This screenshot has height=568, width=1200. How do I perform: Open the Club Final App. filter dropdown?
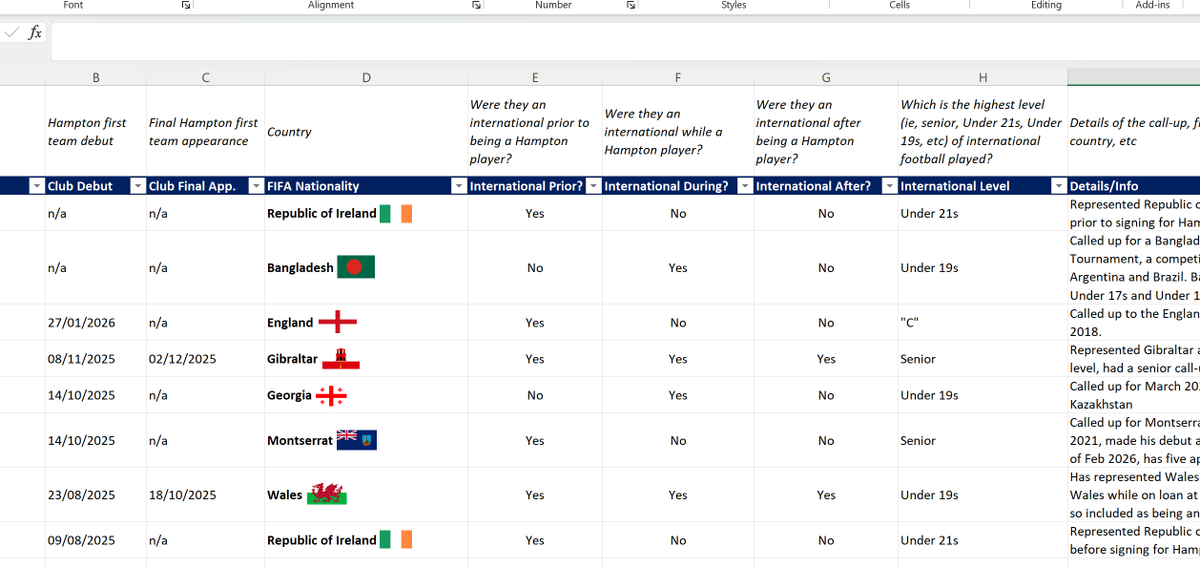pyautogui.click(x=257, y=186)
